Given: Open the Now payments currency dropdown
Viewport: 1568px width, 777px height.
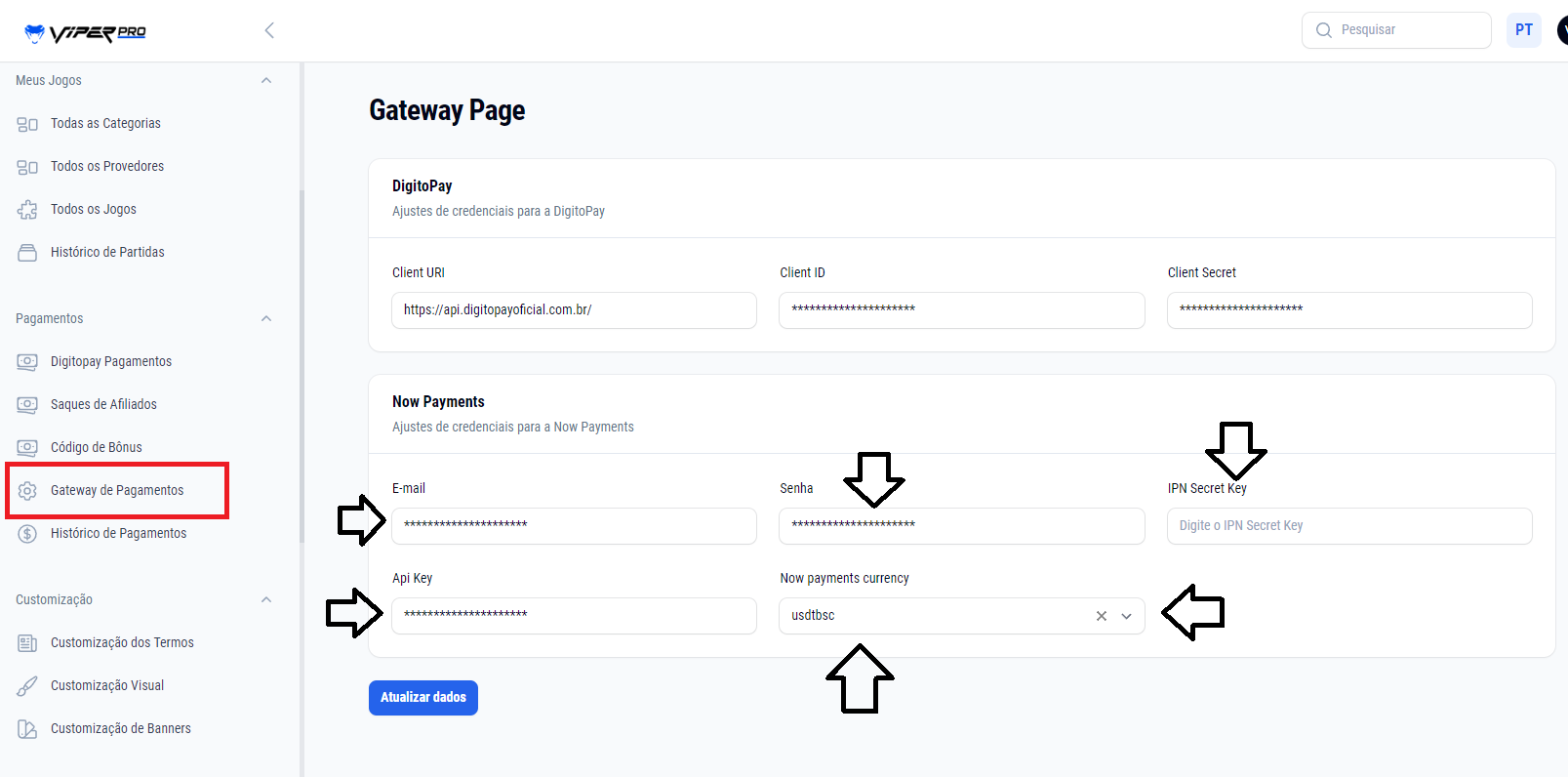Looking at the screenshot, I should tap(1127, 616).
